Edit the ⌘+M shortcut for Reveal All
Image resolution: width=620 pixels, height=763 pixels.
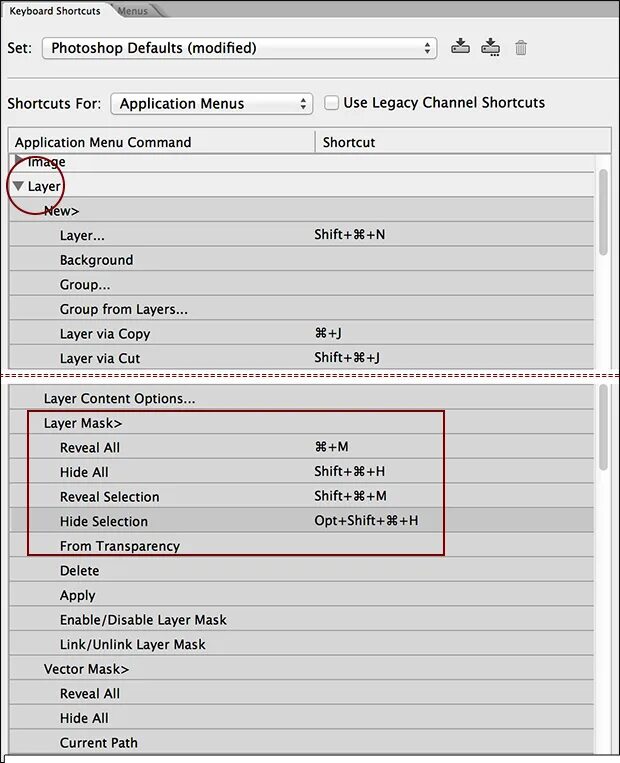click(x=331, y=447)
